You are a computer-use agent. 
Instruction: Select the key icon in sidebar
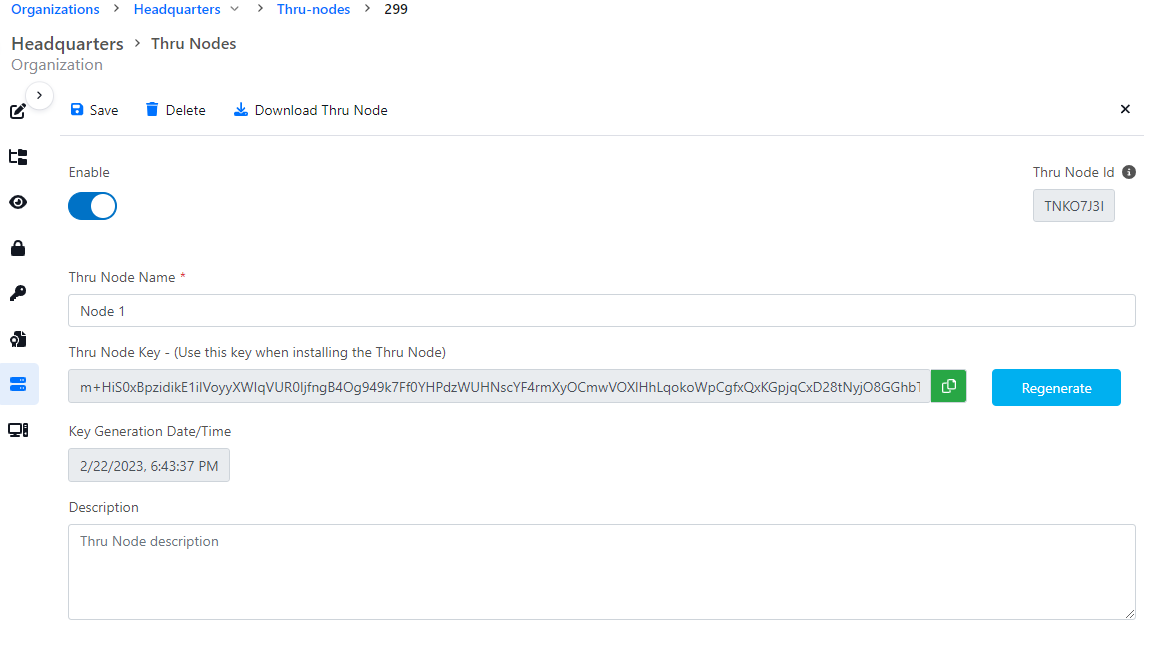(x=18, y=293)
